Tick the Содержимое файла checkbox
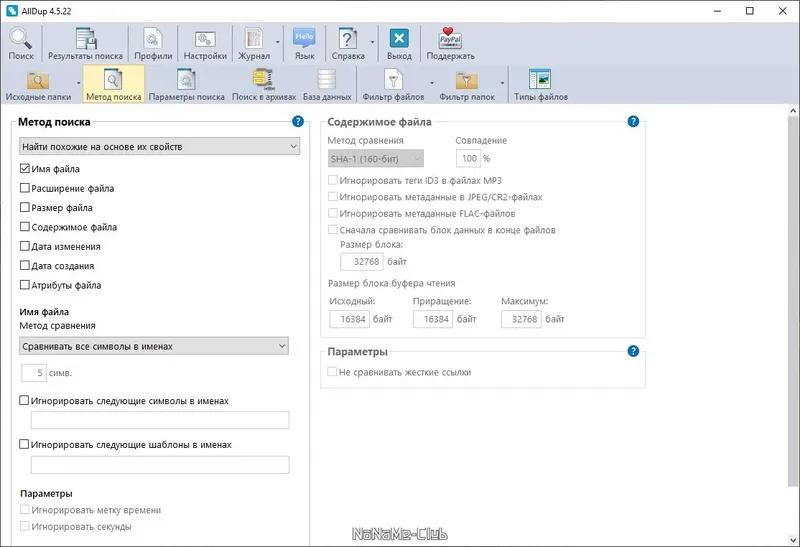The height and width of the screenshot is (547, 800). pyautogui.click(x=24, y=227)
